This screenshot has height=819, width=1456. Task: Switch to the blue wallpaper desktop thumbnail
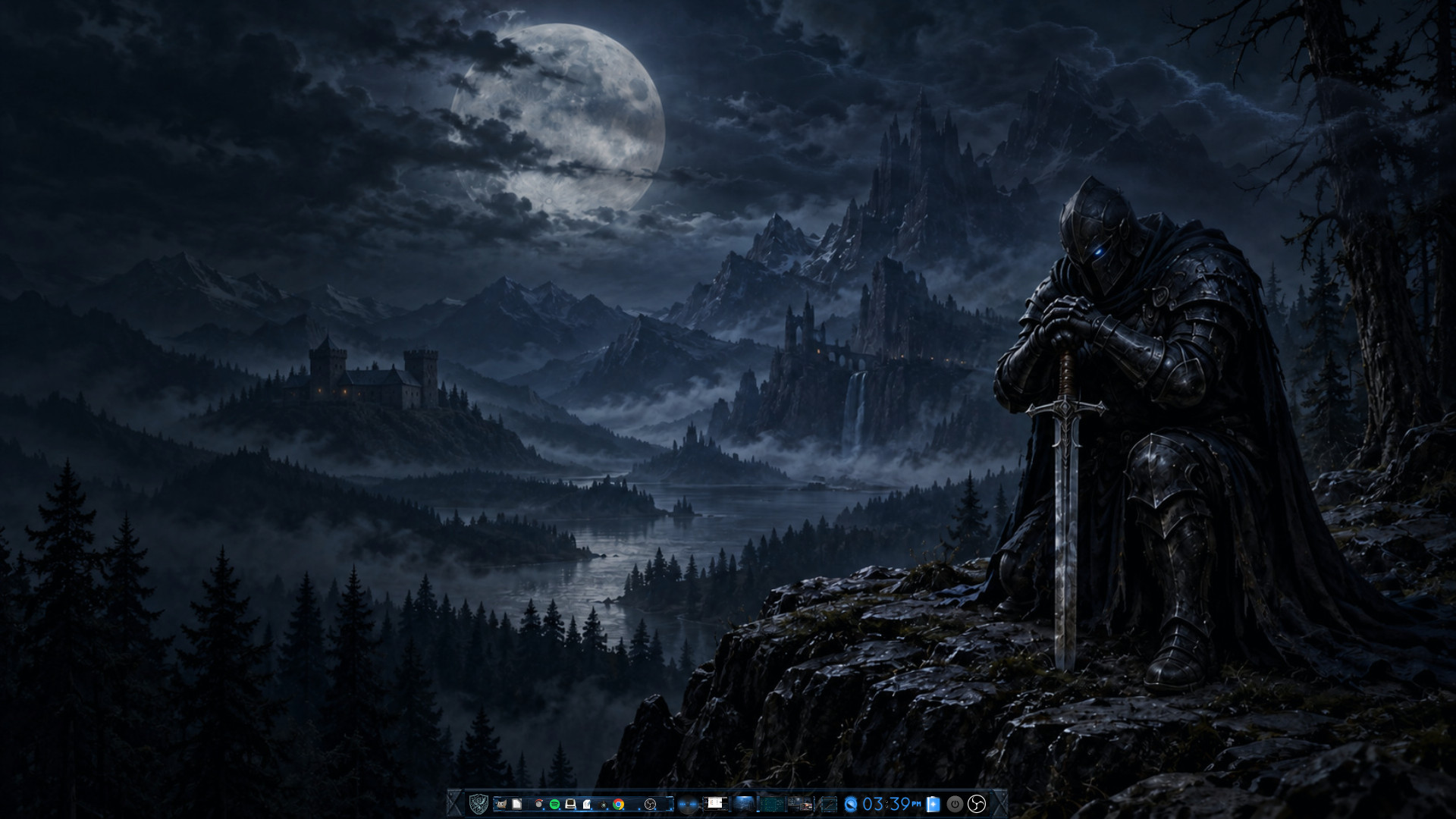[742, 804]
